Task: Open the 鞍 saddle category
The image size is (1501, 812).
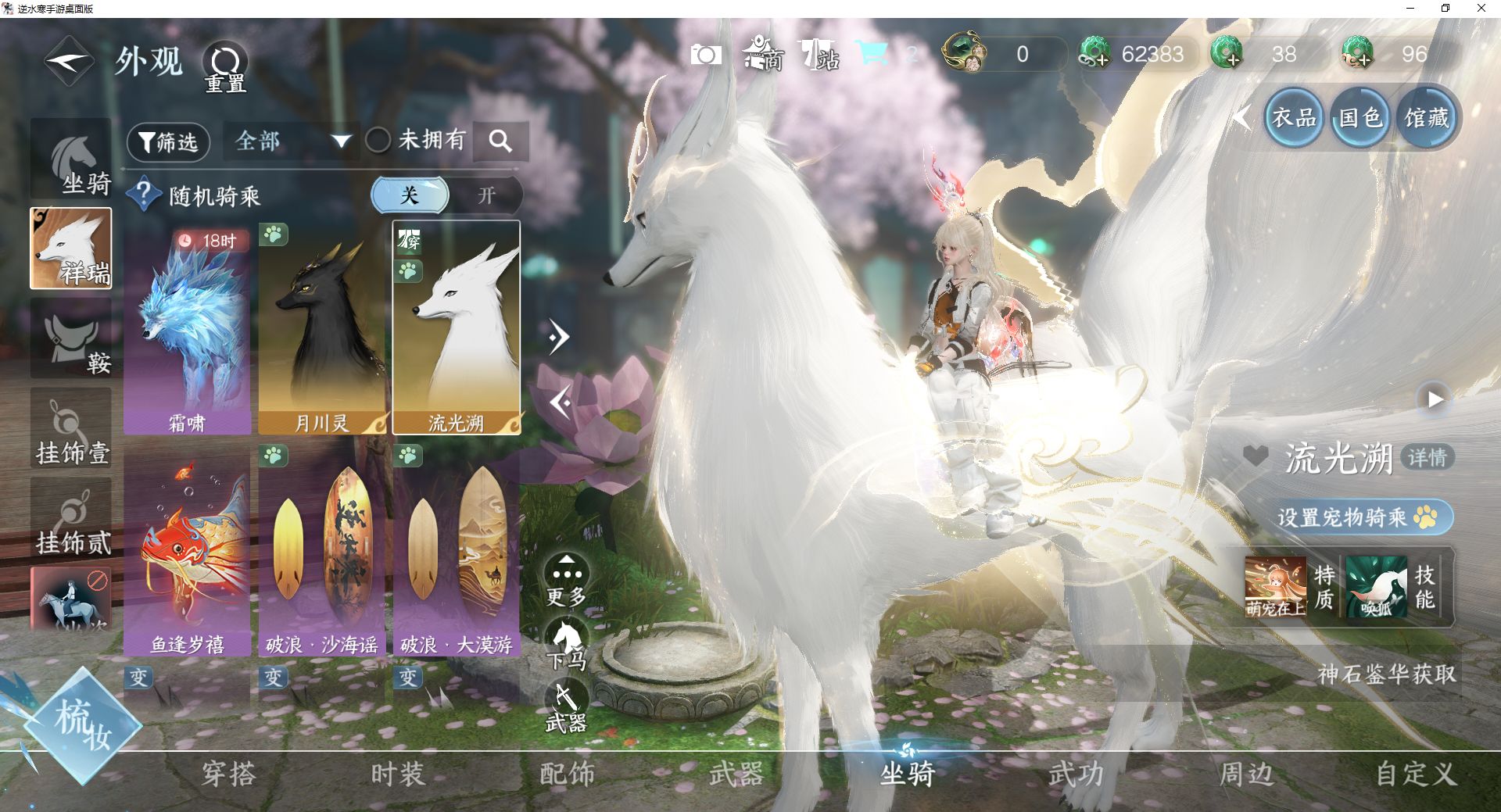Action: (x=71, y=339)
